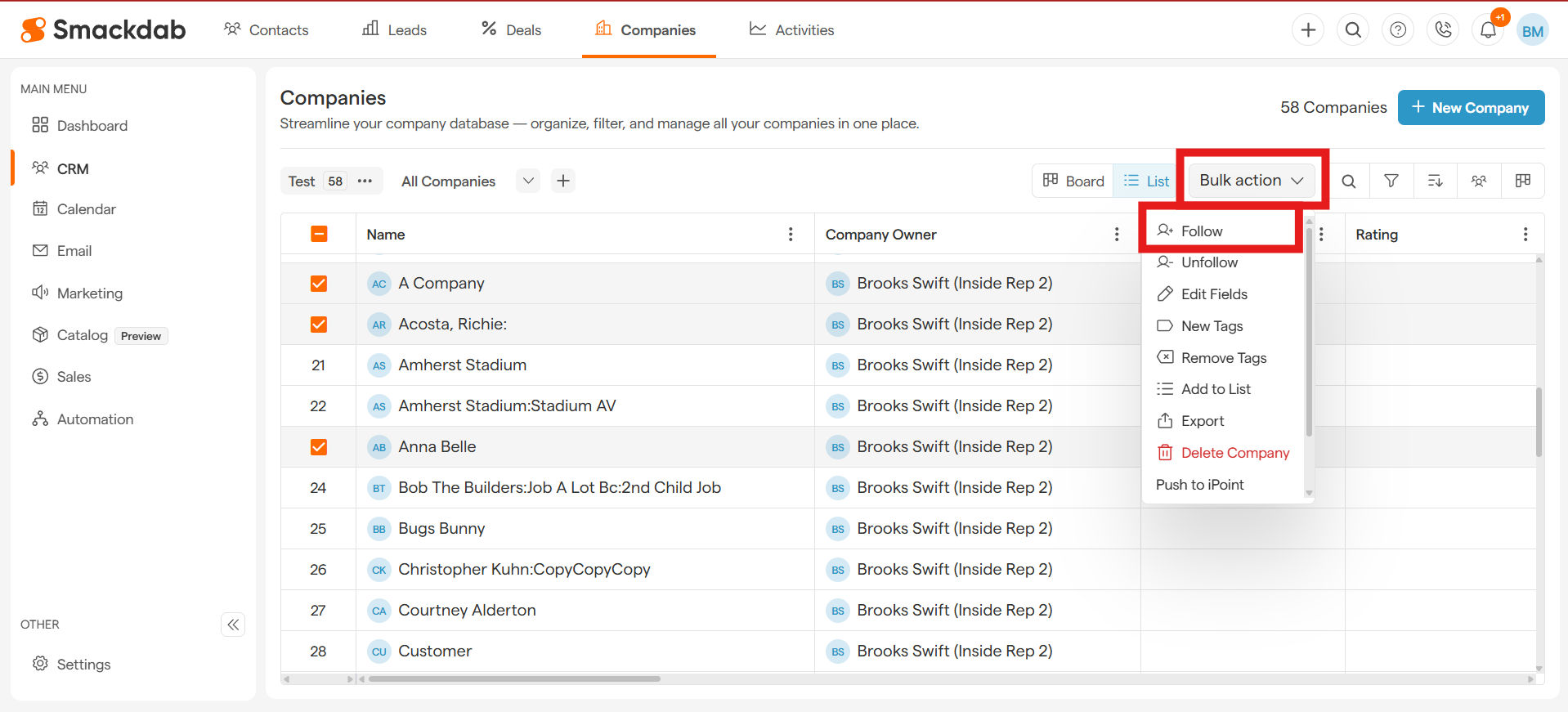Click the filter funnel icon
1568x712 pixels.
(1391, 181)
